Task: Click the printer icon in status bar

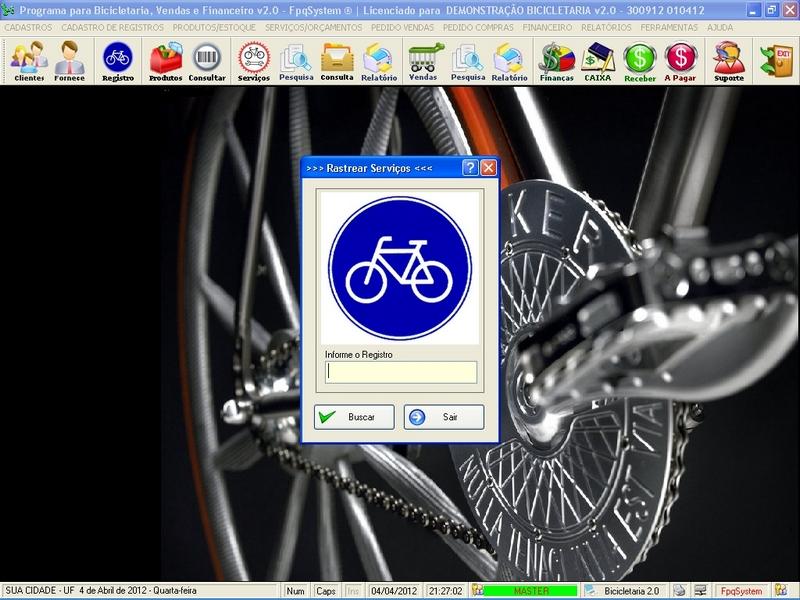Action: (679, 590)
